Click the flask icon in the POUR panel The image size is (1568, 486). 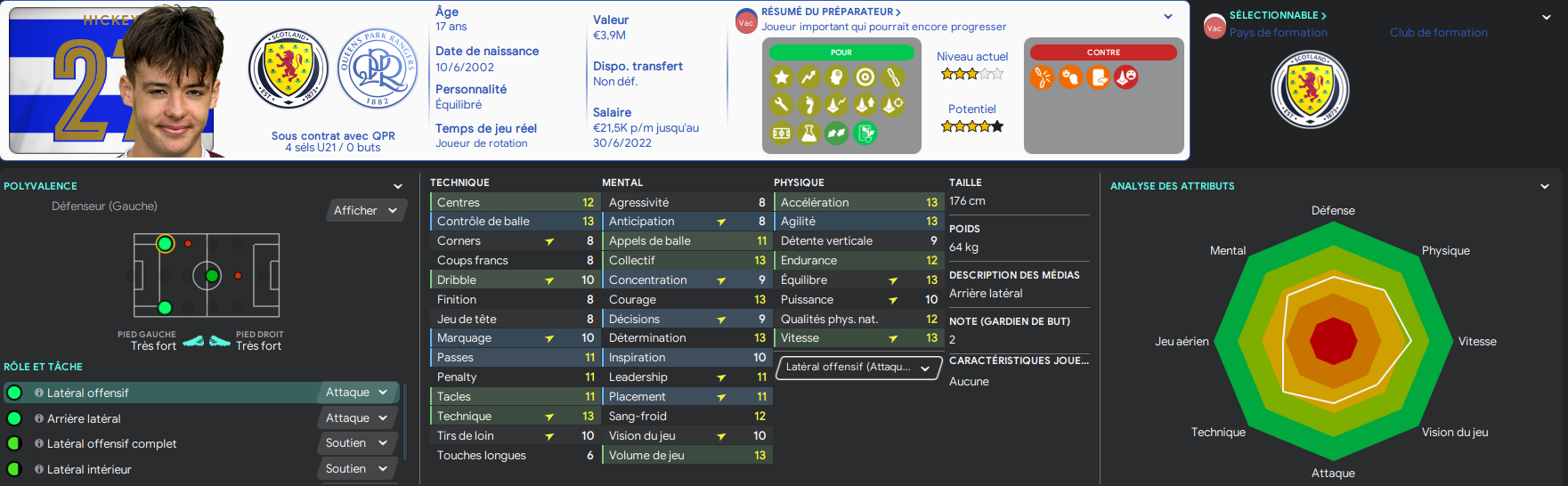click(808, 134)
